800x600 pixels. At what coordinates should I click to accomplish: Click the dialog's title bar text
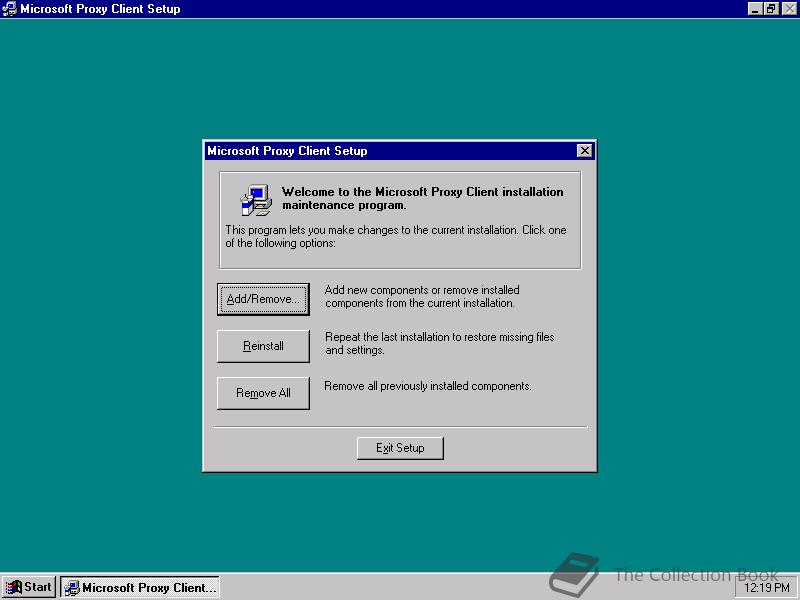pos(287,151)
